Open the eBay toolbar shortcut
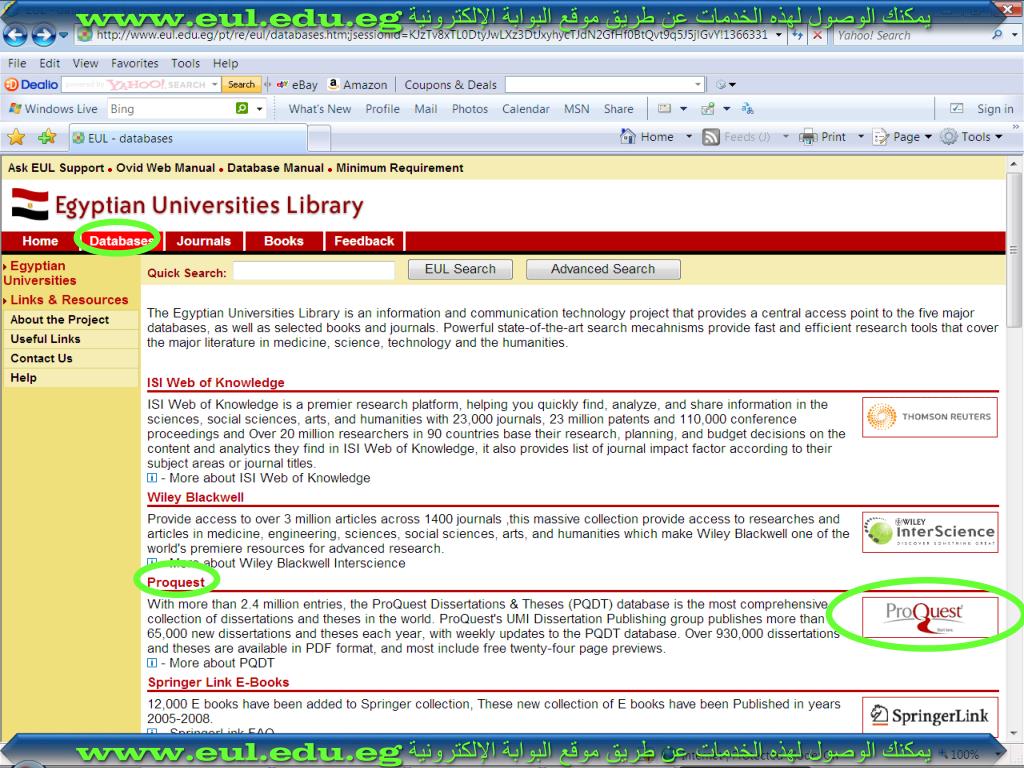Viewport: 1024px width, 768px height. coord(297,85)
